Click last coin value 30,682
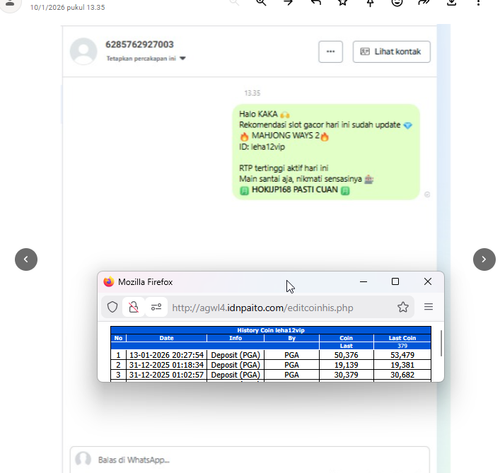Screen dimensions: 500x473 [402, 375]
